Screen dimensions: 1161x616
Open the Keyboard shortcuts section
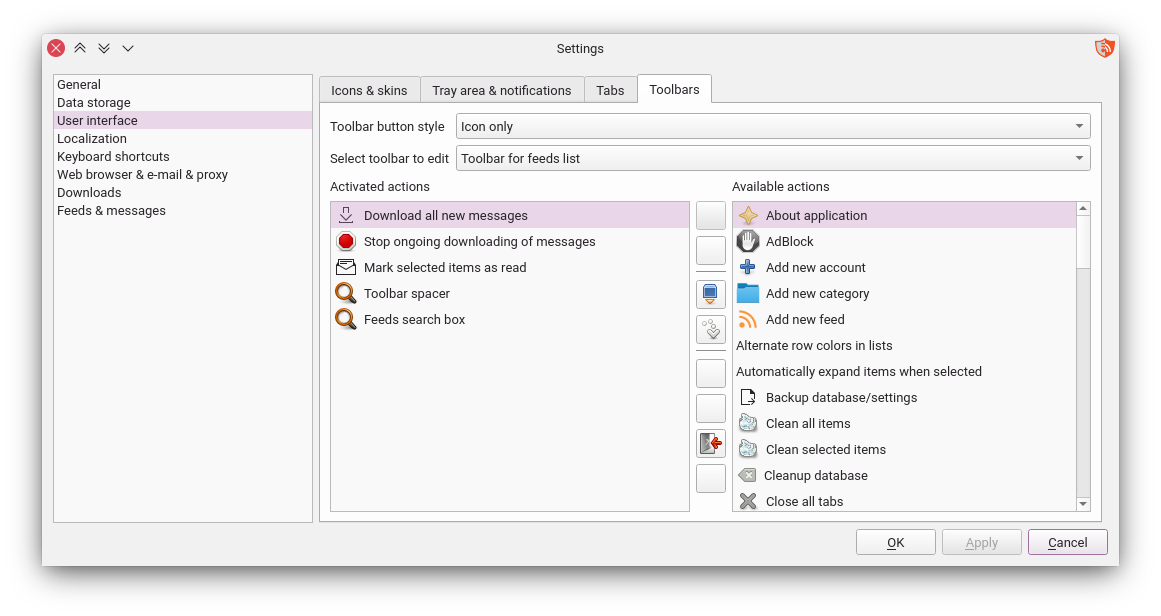[x=183, y=156]
